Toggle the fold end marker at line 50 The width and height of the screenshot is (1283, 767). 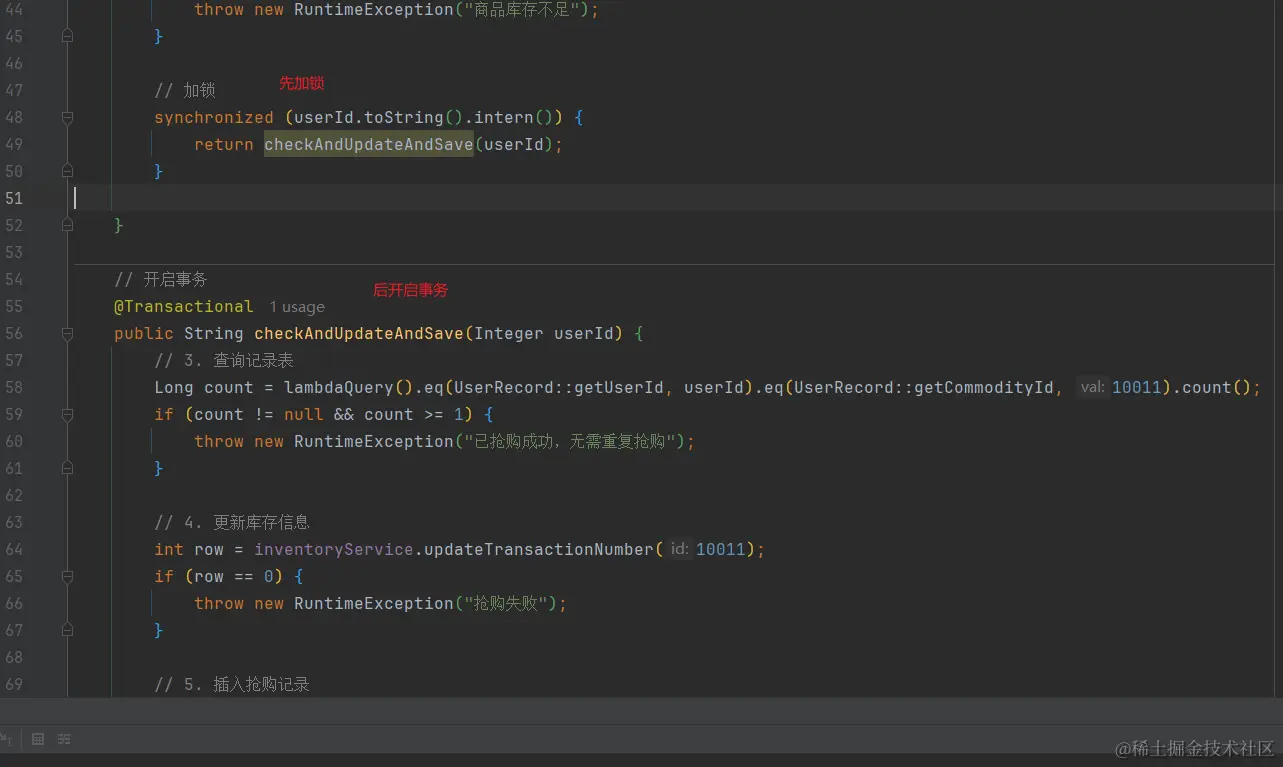tap(67, 171)
